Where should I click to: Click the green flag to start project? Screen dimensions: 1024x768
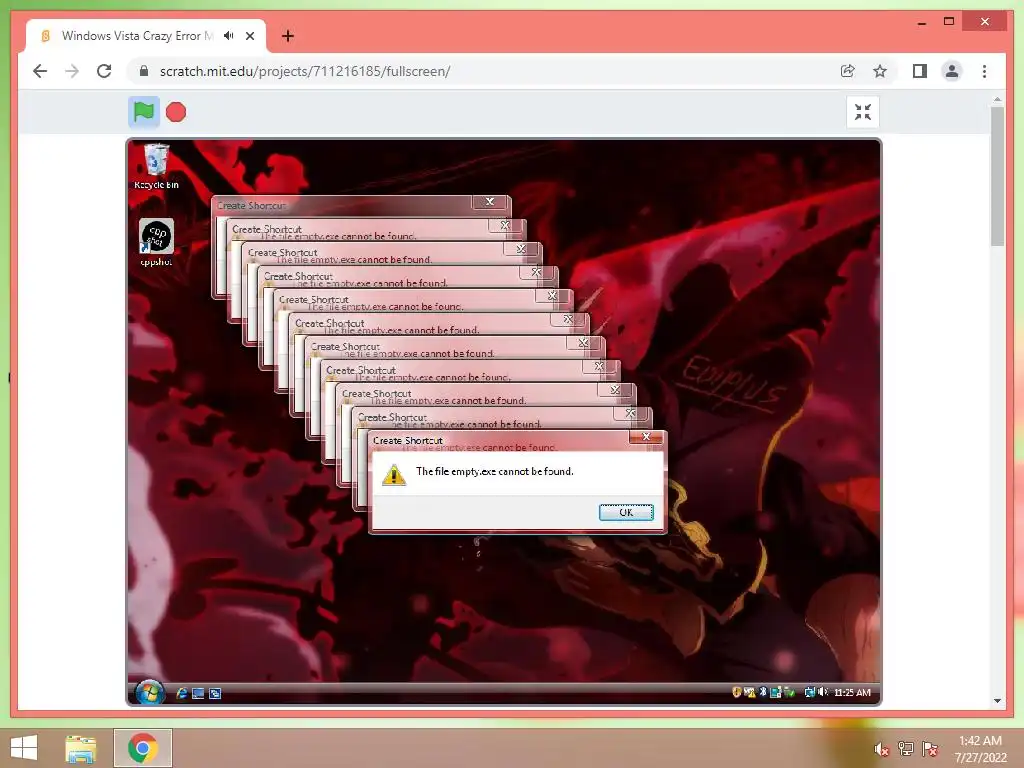coord(144,112)
